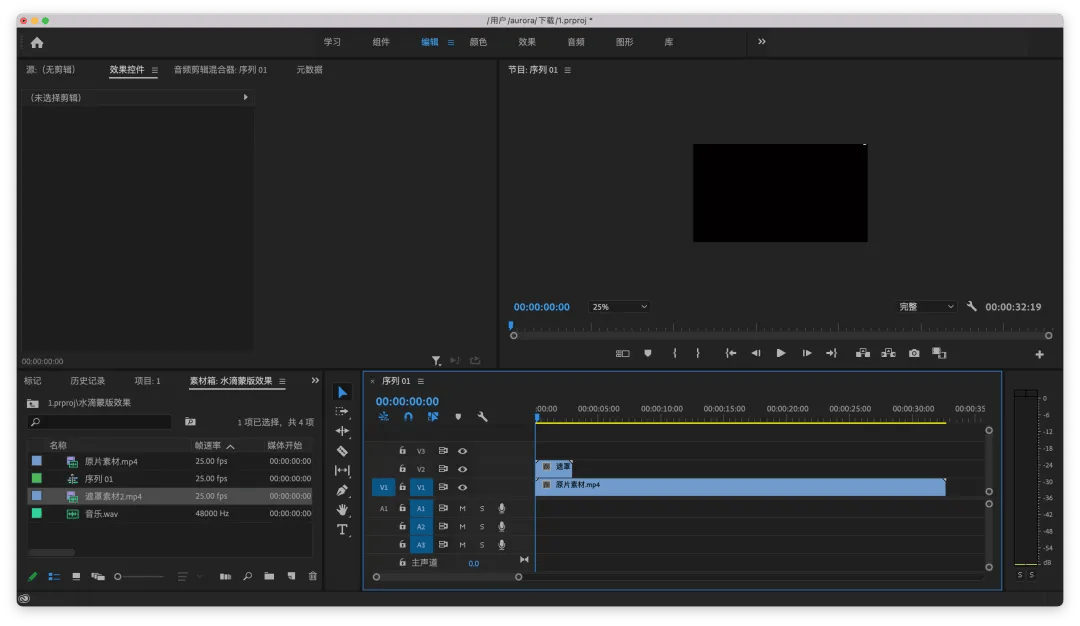1080x626 pixels.
Task: Lock the V3 track
Action: [402, 450]
